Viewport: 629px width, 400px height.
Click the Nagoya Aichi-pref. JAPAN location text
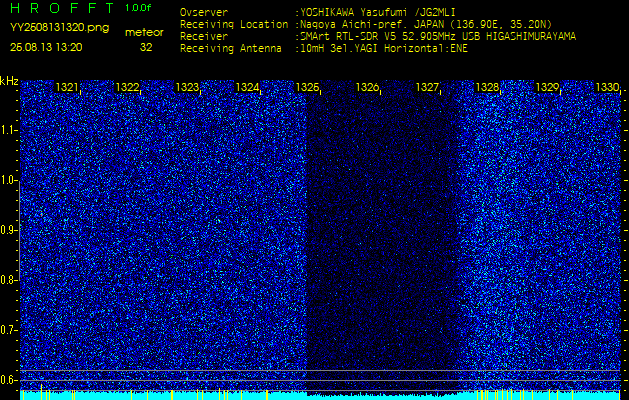click(x=424, y=24)
